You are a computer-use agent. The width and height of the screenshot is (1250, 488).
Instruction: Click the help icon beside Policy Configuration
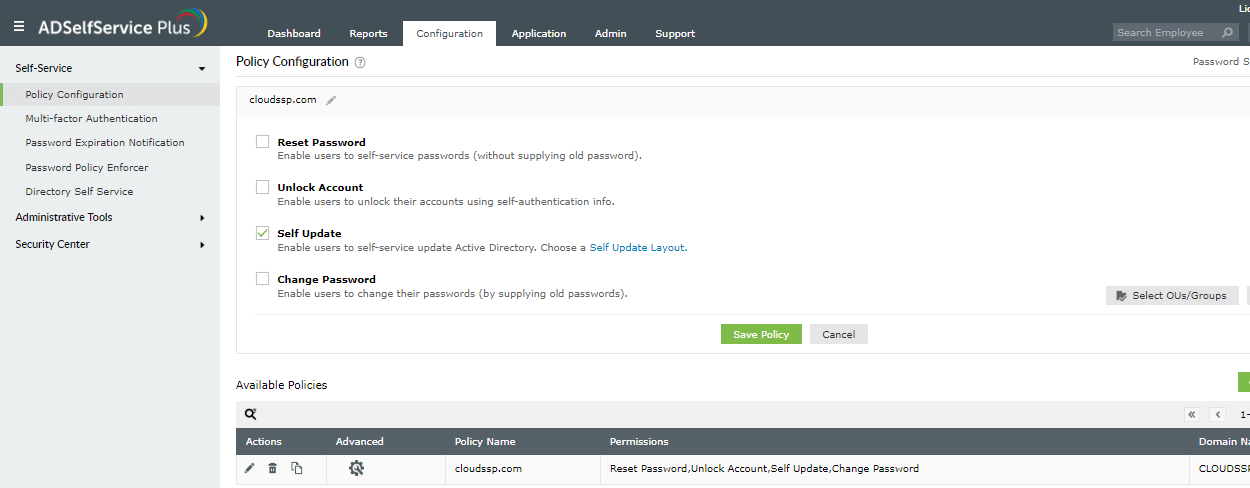pos(360,62)
